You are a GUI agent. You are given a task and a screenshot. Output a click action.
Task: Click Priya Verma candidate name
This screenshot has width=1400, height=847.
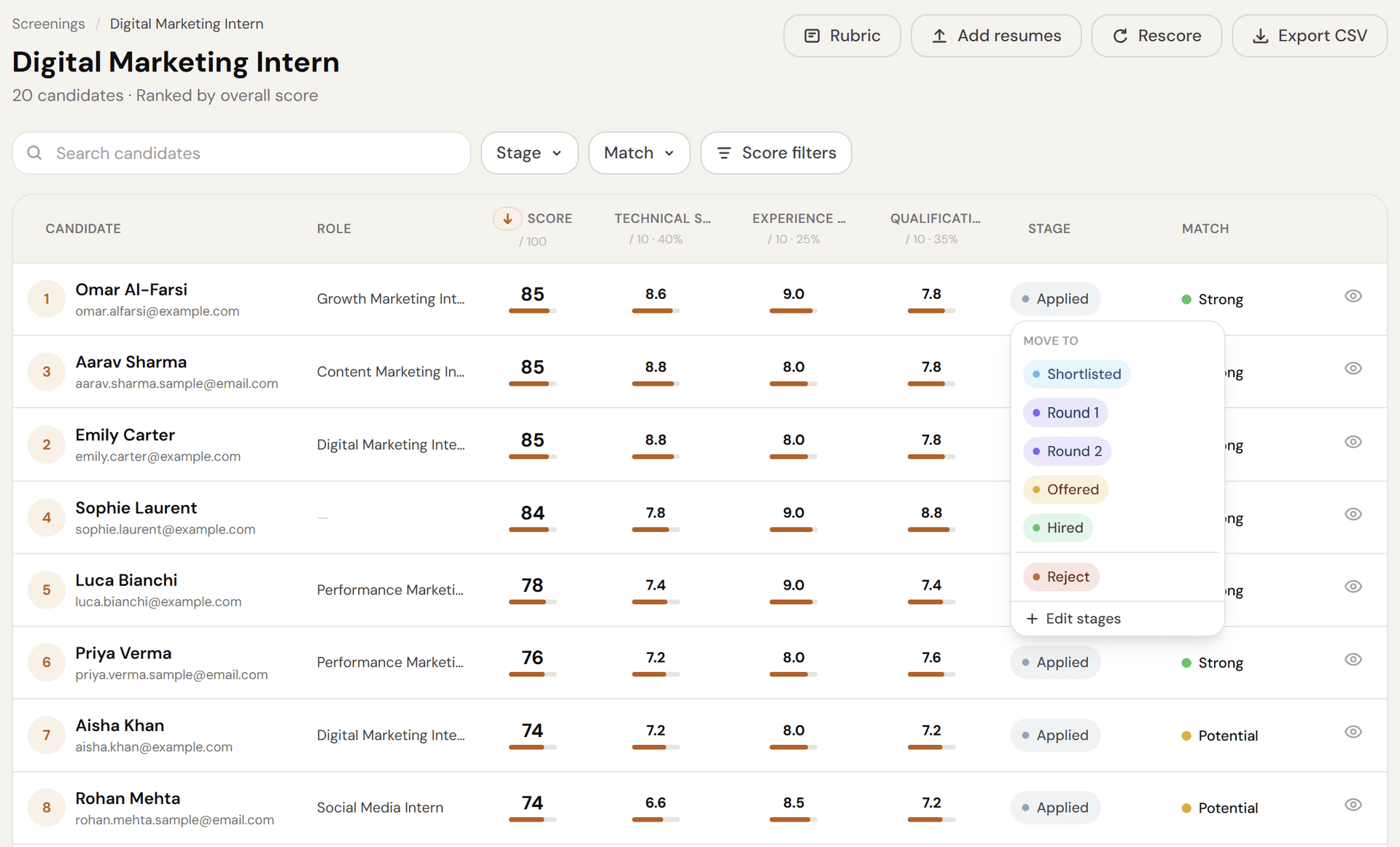(x=123, y=653)
